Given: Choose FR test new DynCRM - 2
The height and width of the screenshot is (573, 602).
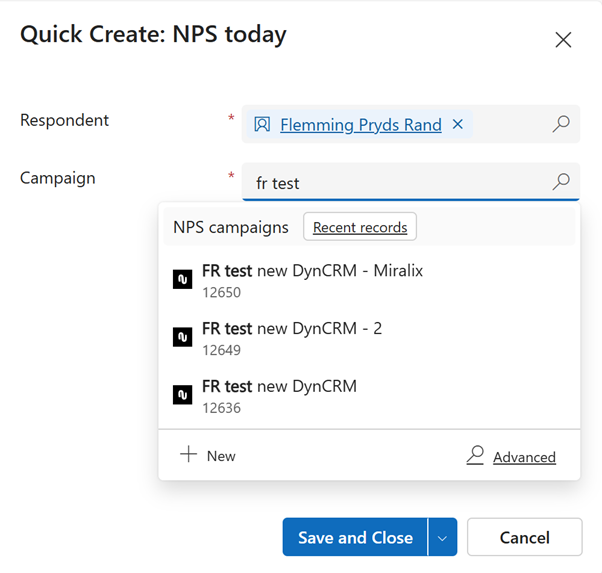Looking at the screenshot, I should pos(292,329).
